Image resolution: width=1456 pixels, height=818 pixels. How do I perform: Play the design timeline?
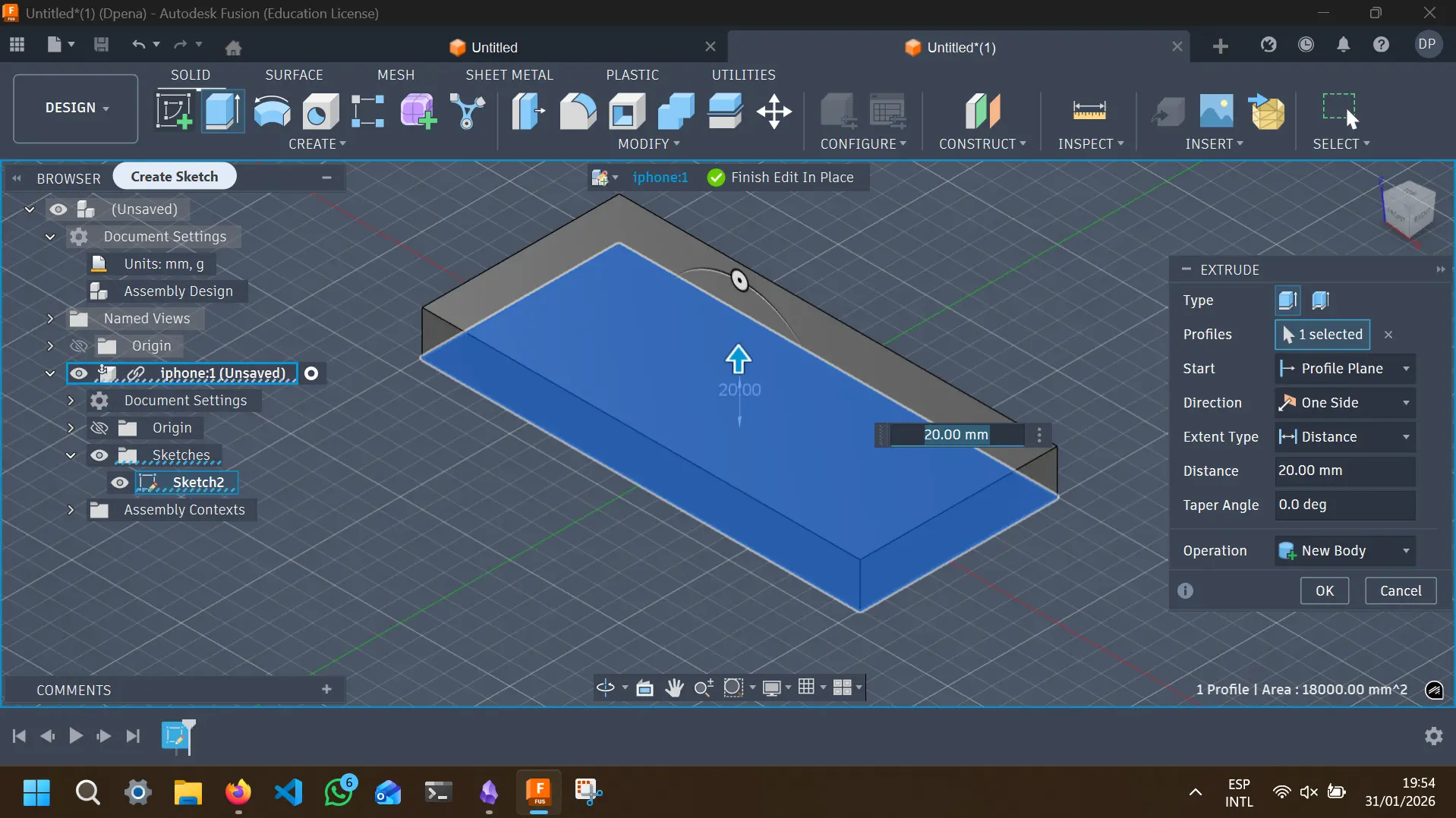pos(75,736)
